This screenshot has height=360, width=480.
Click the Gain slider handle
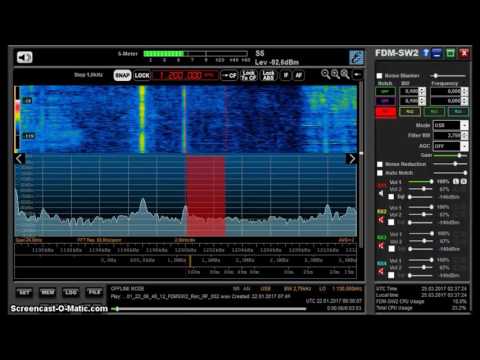coord(459,155)
